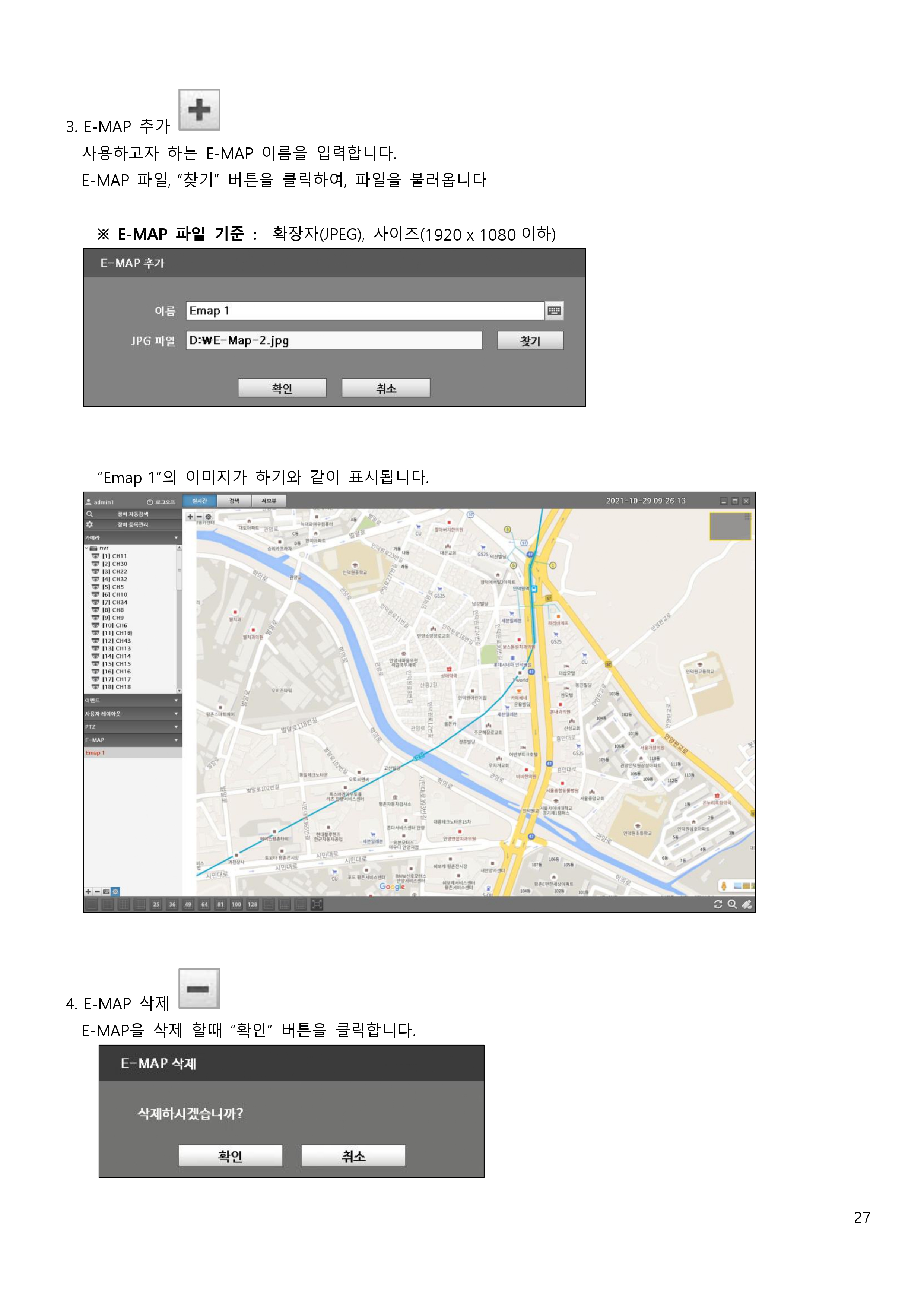Expand the PTZ panel section
924x1307 pixels.
point(176,727)
